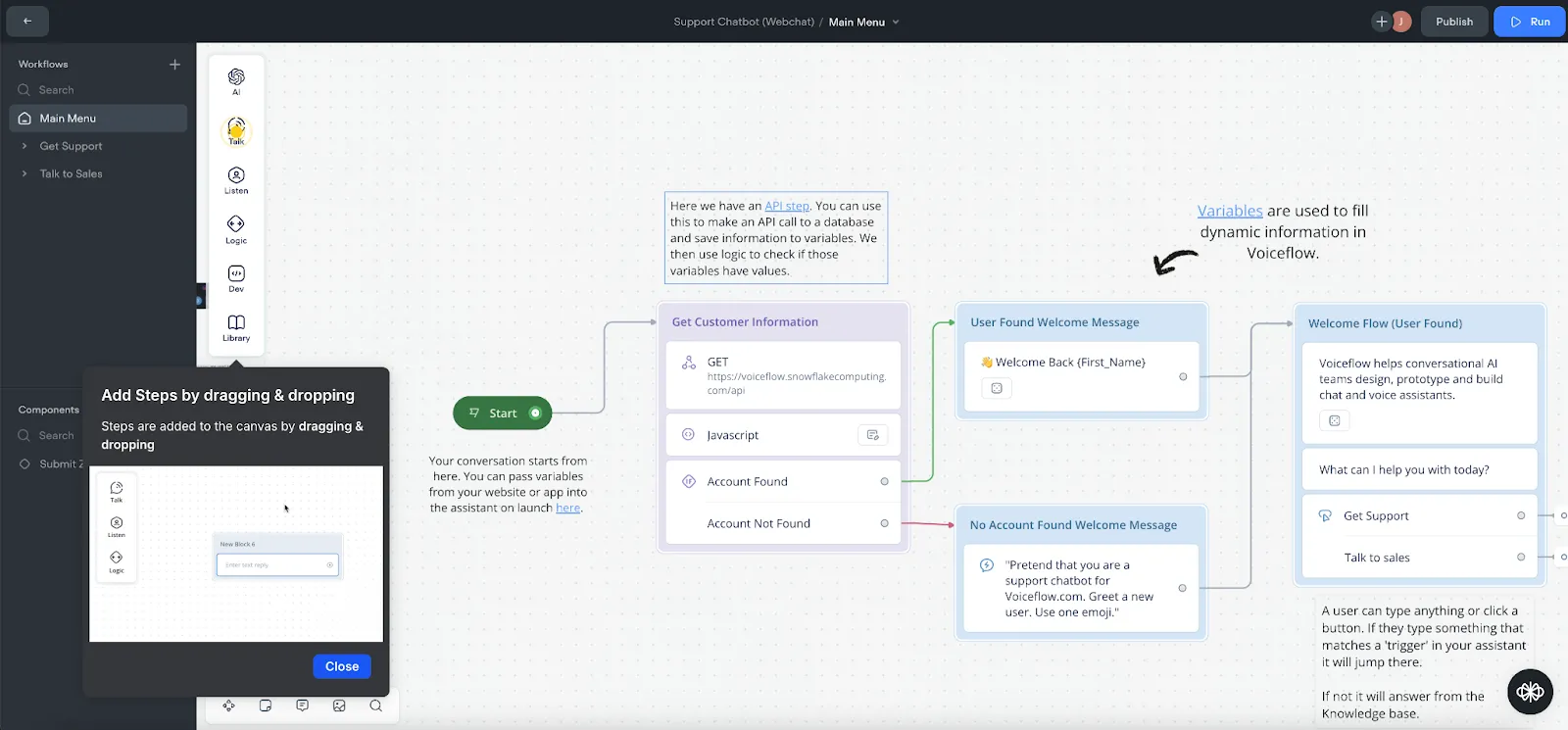Select the image tool in bottom toolbar
This screenshot has height=730, width=1568.
tap(339, 706)
